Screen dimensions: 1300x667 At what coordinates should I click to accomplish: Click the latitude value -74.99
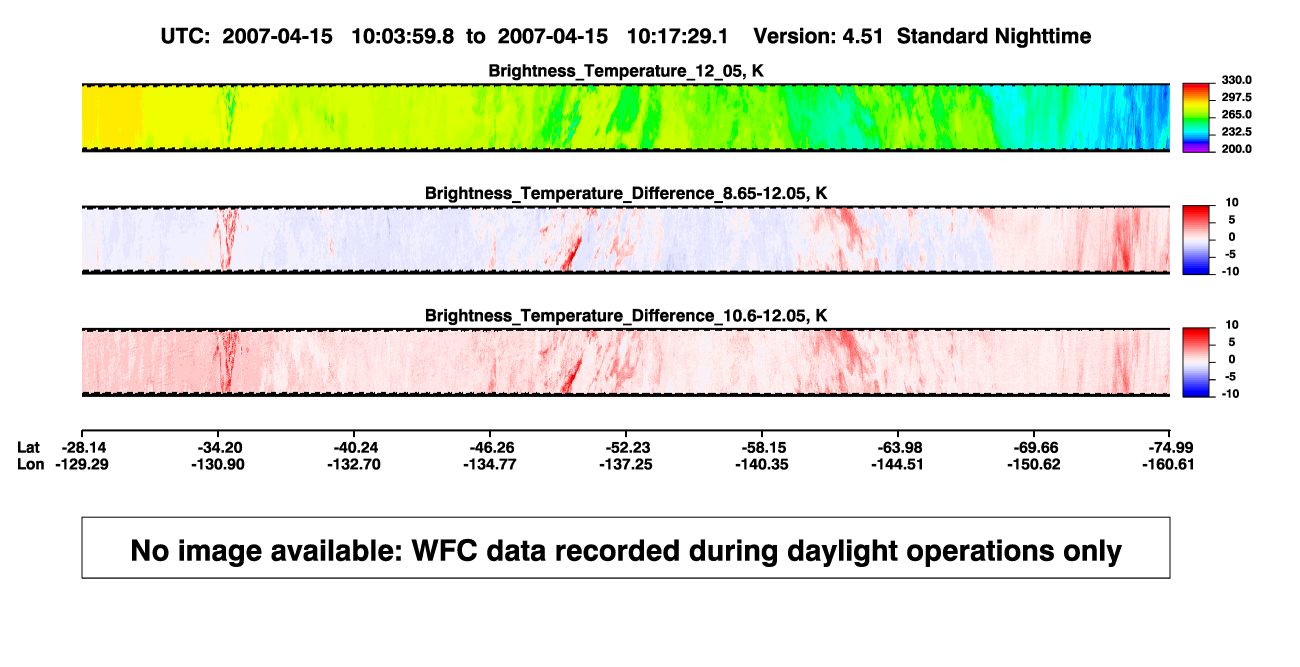(1171, 447)
